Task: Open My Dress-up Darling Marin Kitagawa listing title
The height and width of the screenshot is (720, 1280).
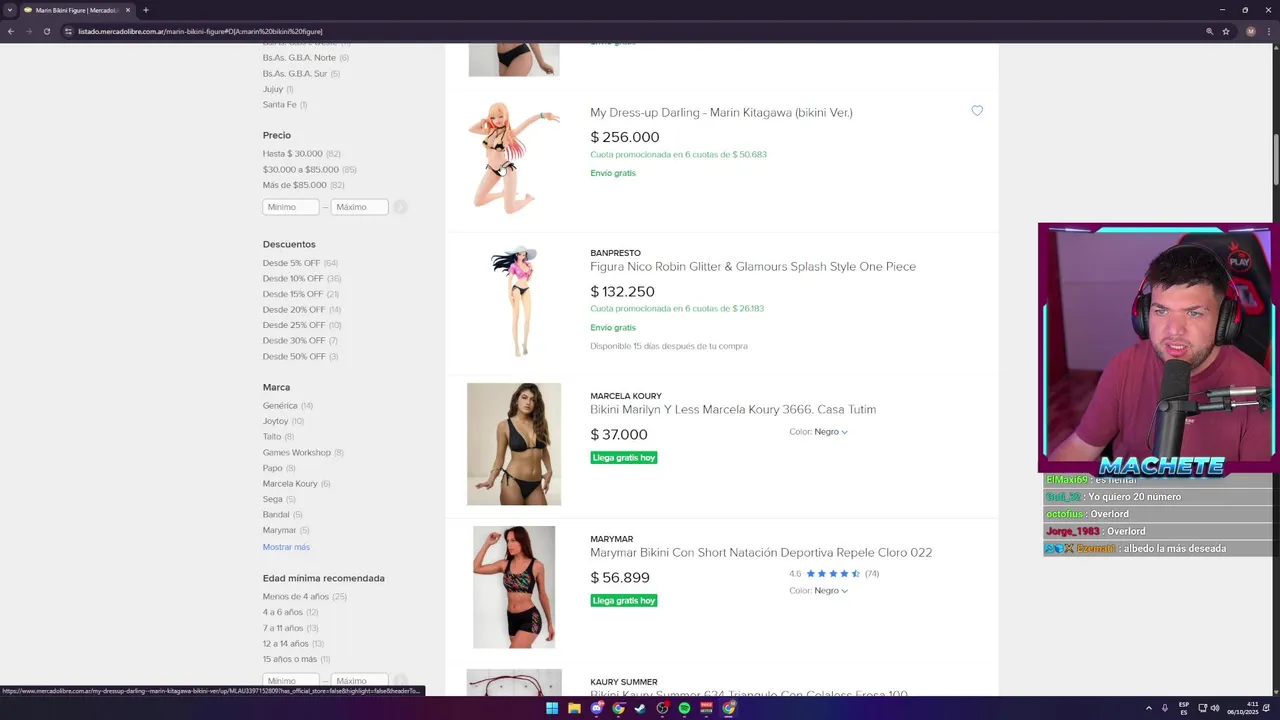Action: pos(721,113)
